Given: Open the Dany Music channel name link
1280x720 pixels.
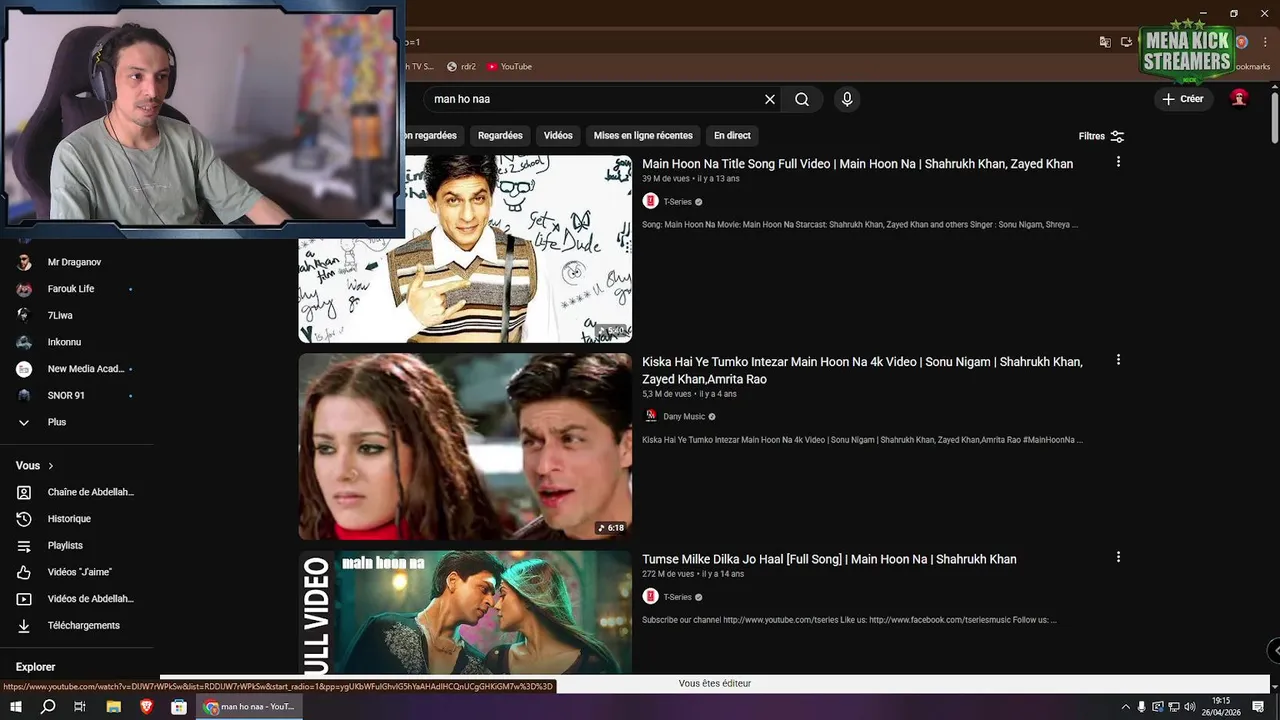Looking at the screenshot, I should click(x=684, y=416).
